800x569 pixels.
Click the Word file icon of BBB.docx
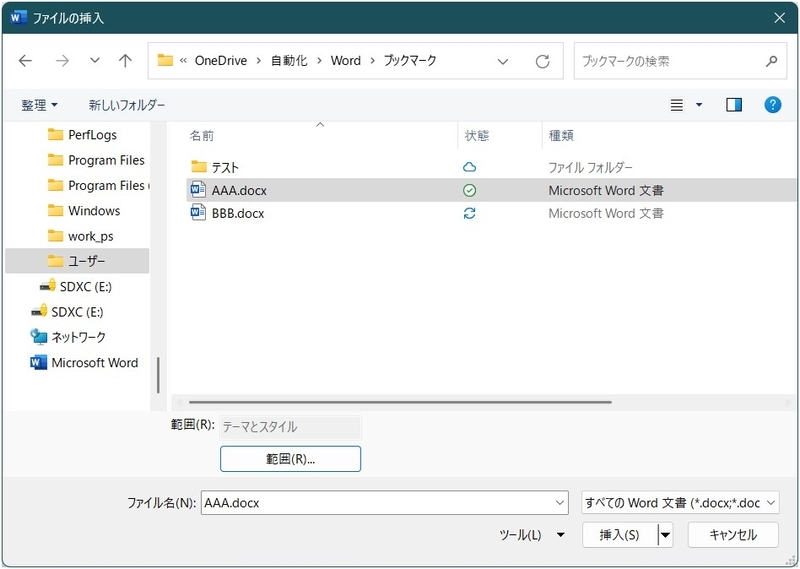coord(198,212)
